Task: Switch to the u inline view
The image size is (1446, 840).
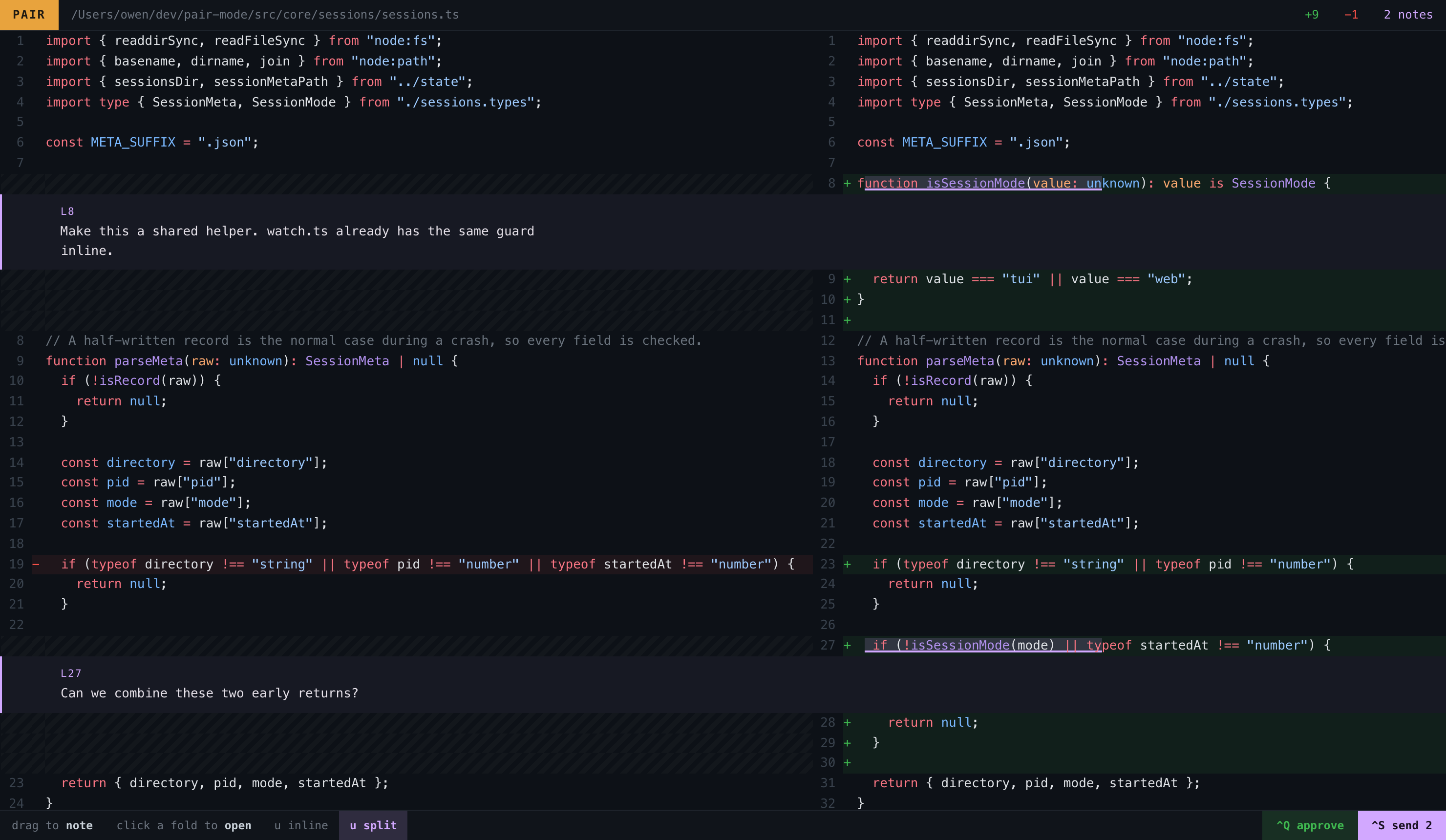Action: [x=300, y=825]
